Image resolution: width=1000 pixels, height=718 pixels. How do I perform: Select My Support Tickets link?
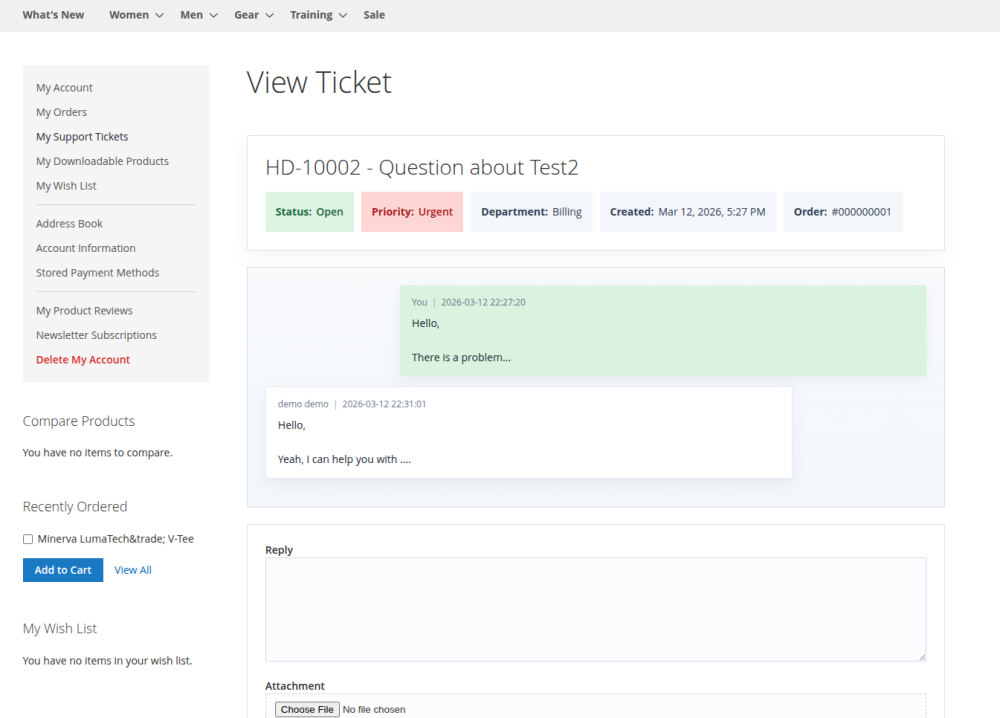(82, 137)
